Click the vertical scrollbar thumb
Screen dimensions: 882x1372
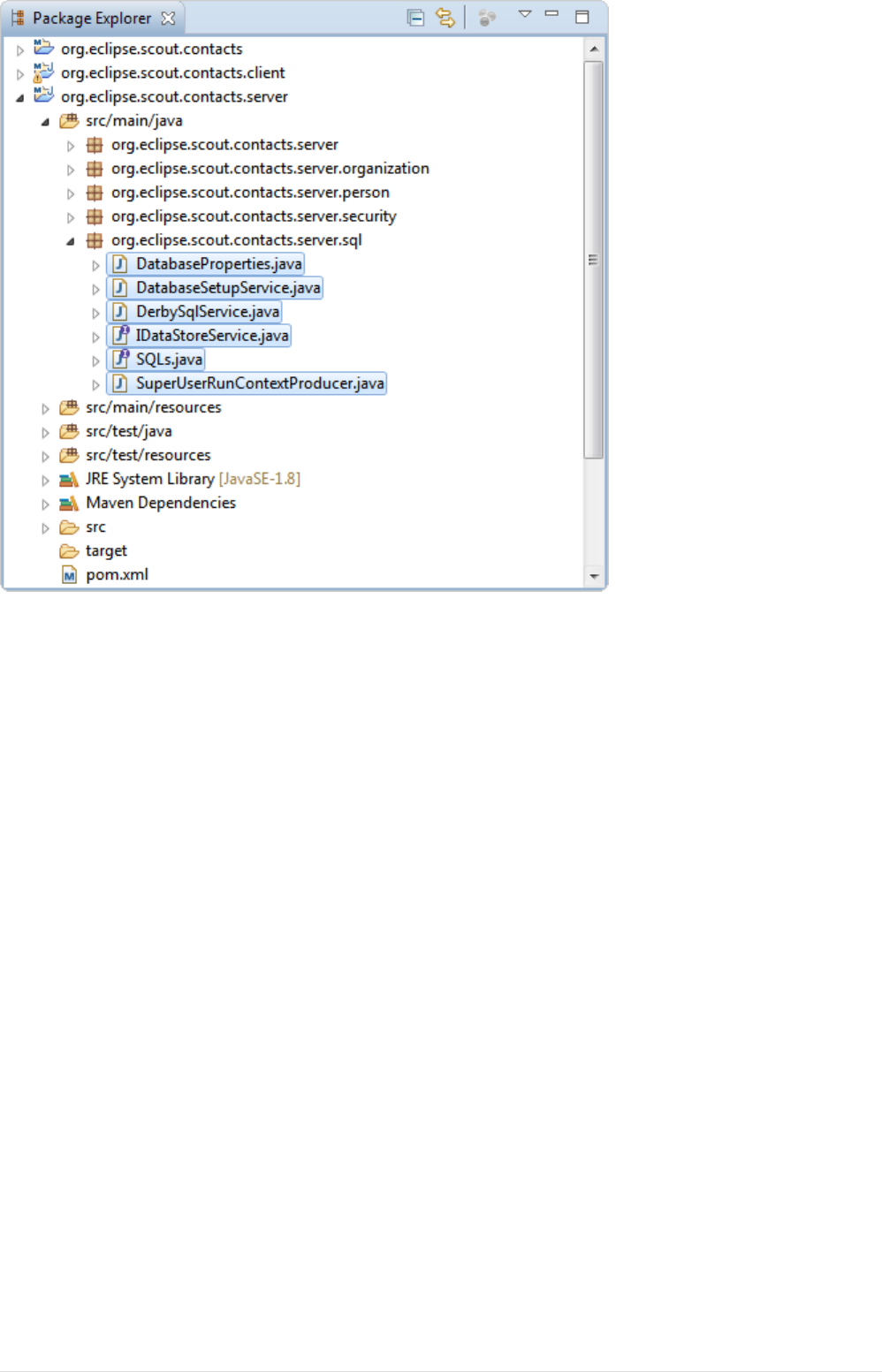[594, 260]
